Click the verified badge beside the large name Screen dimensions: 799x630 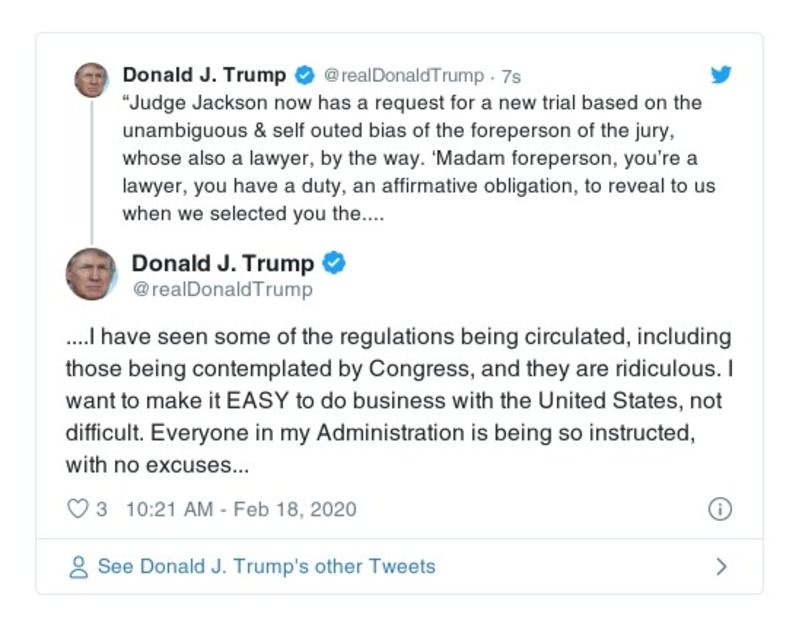click(x=335, y=263)
